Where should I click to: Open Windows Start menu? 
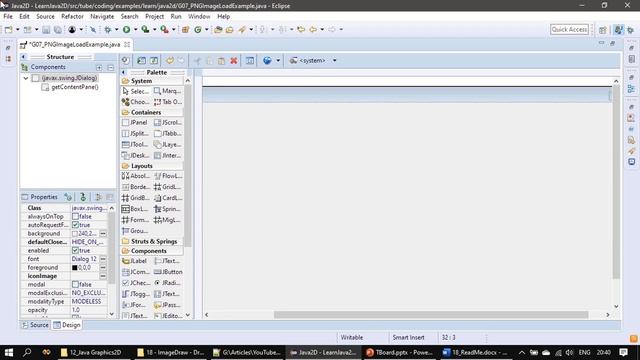9,352
